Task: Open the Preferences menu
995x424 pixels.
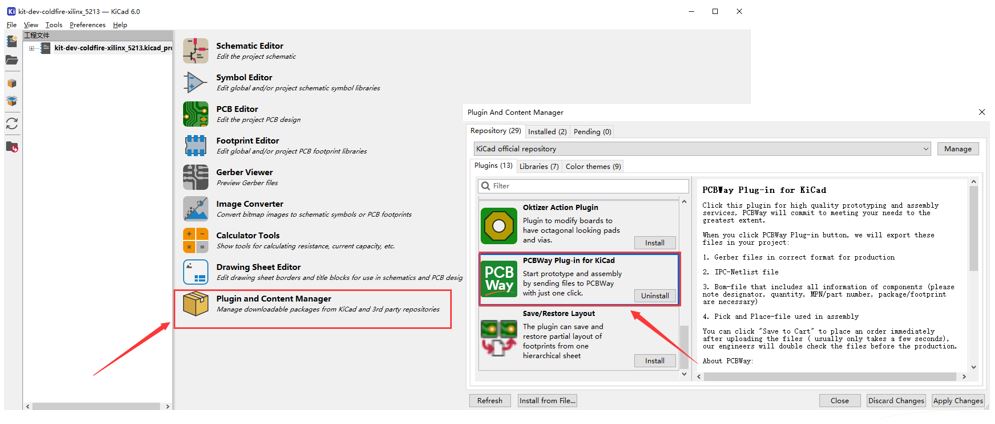Action: coord(87,24)
